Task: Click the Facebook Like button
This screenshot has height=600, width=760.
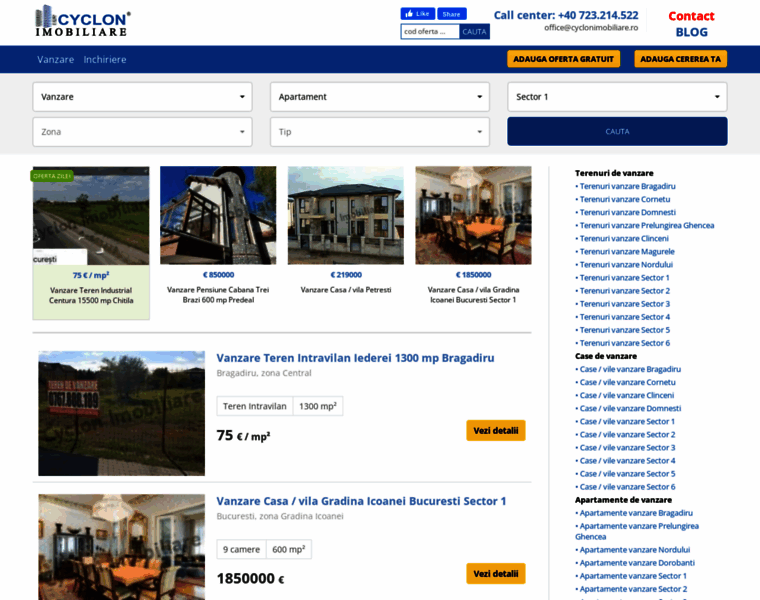Action: click(417, 14)
